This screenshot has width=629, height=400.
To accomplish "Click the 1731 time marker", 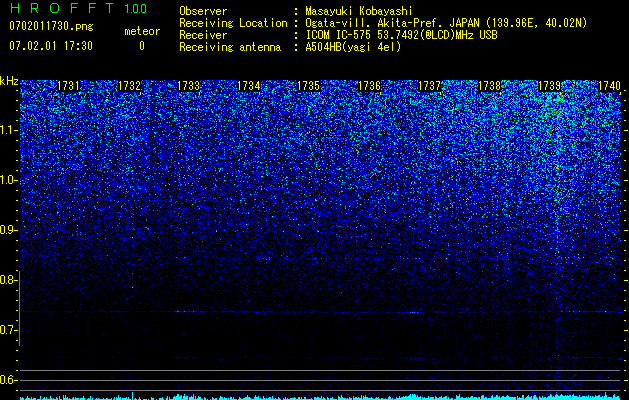I will pos(69,86).
